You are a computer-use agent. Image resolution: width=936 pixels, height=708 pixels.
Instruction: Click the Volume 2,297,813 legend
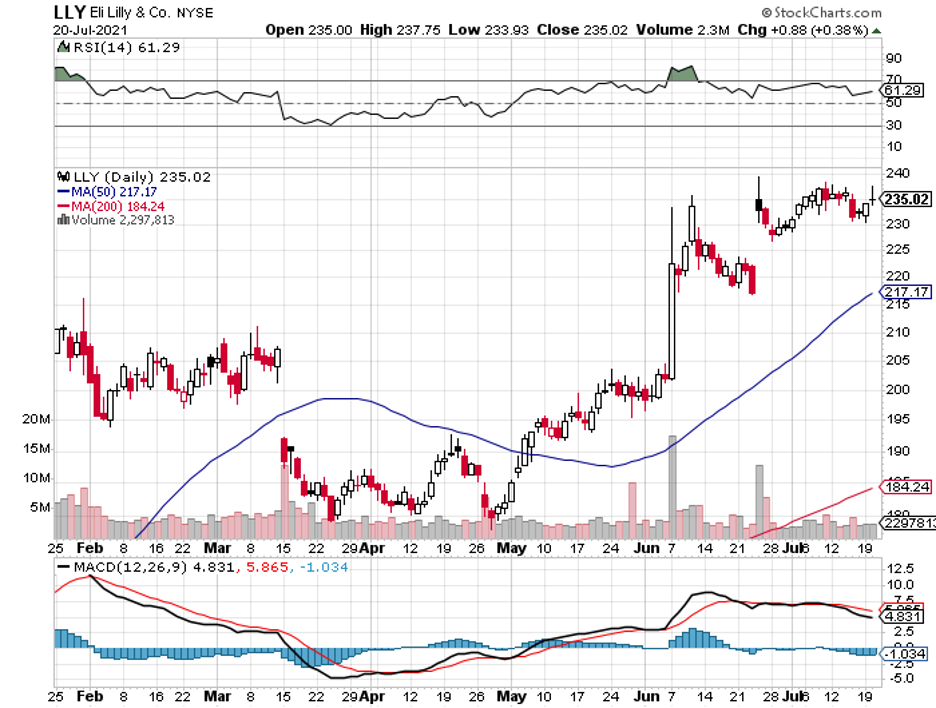pyautogui.click(x=123, y=220)
